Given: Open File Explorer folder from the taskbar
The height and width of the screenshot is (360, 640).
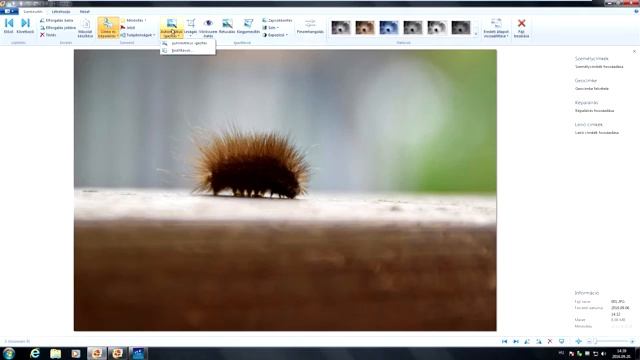Looking at the screenshot, I should pyautogui.click(x=55, y=353).
